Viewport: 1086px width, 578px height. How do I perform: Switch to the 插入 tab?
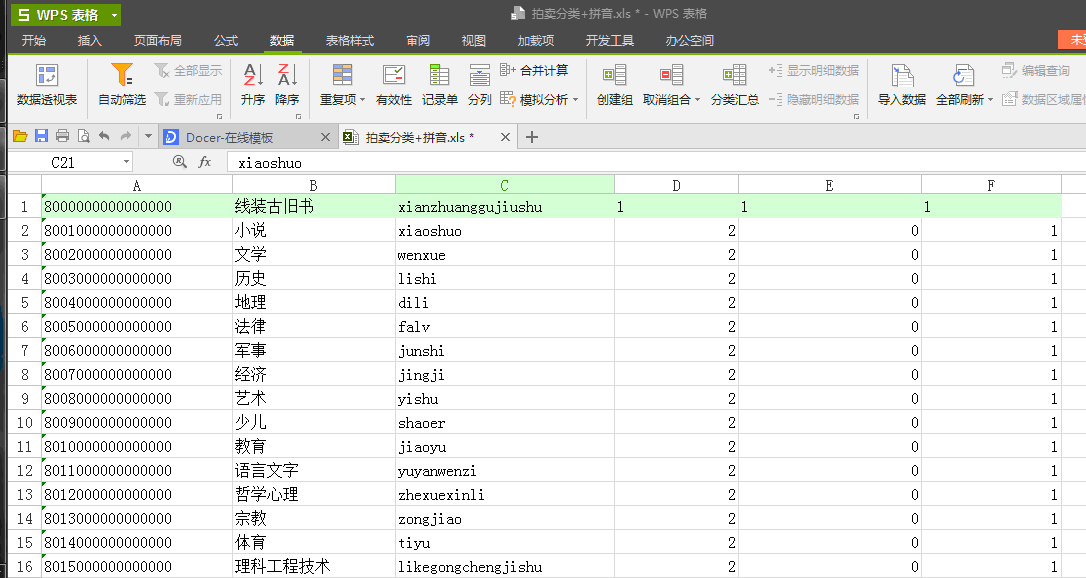89,41
